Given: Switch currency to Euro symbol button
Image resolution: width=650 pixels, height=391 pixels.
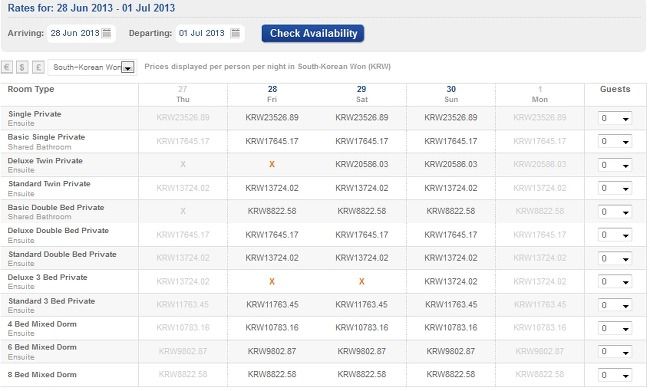Looking at the screenshot, I should pyautogui.click(x=7, y=67).
